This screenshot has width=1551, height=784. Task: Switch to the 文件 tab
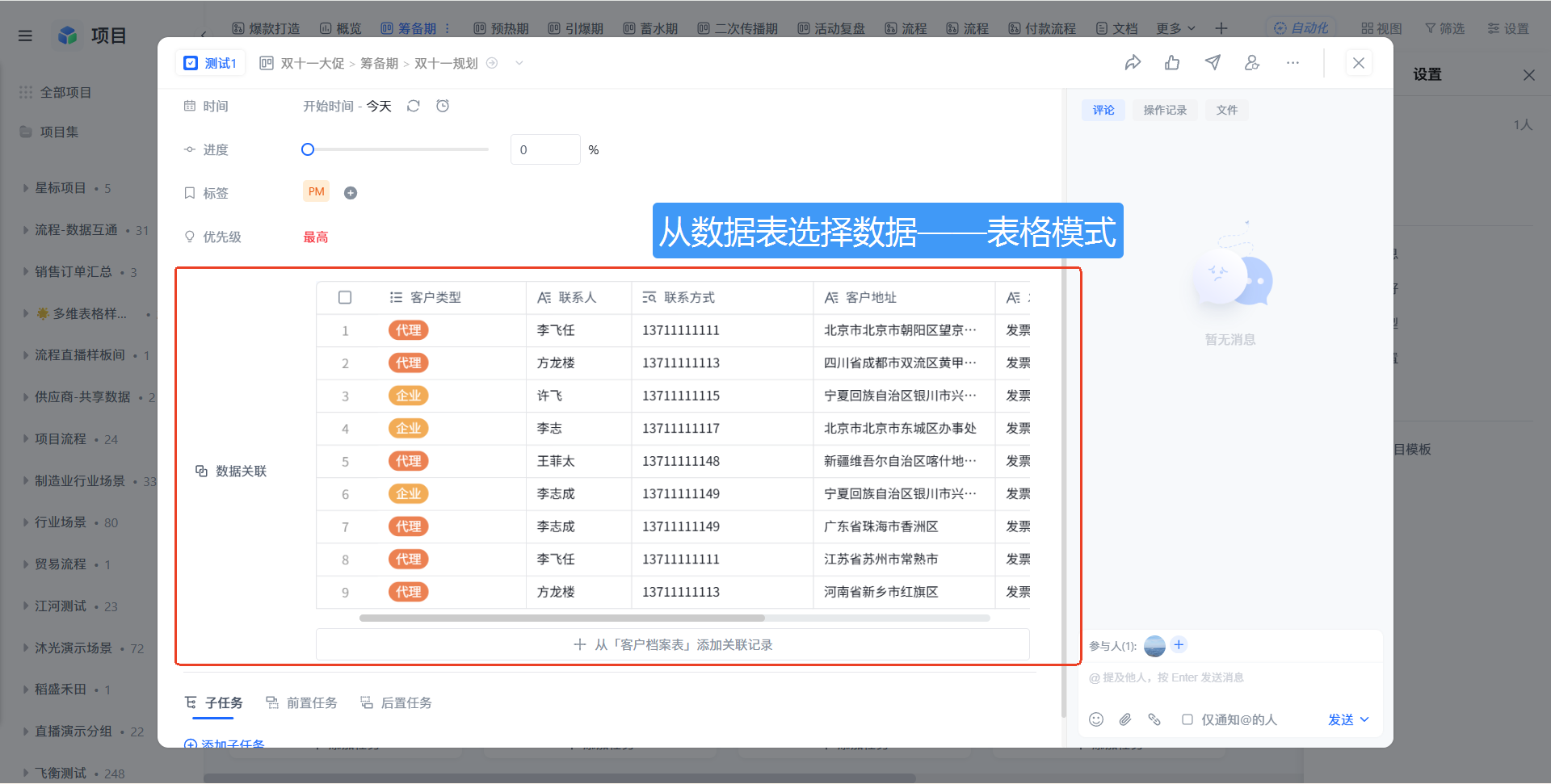pos(1227,110)
